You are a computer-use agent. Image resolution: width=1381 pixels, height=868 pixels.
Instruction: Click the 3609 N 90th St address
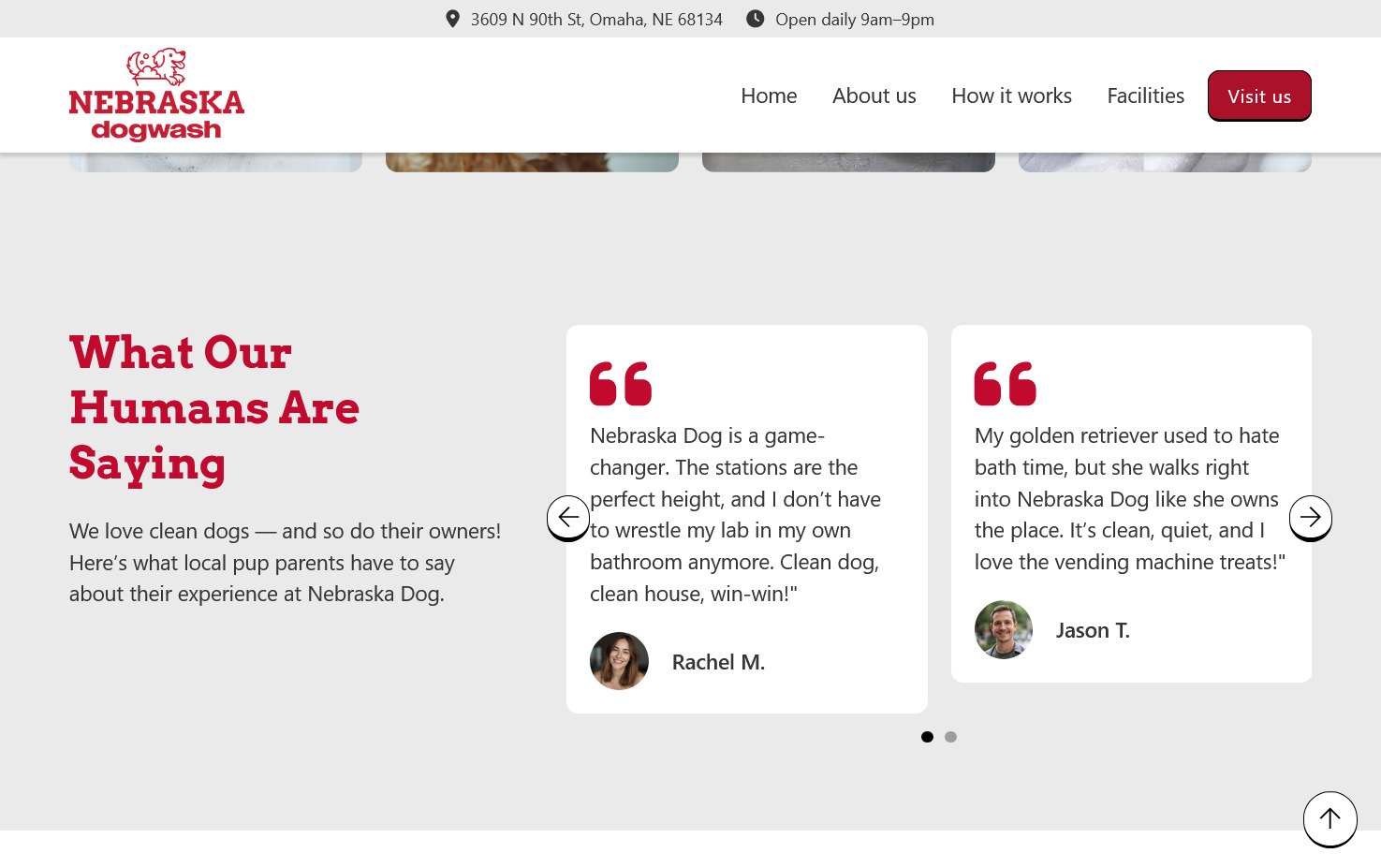596,20
